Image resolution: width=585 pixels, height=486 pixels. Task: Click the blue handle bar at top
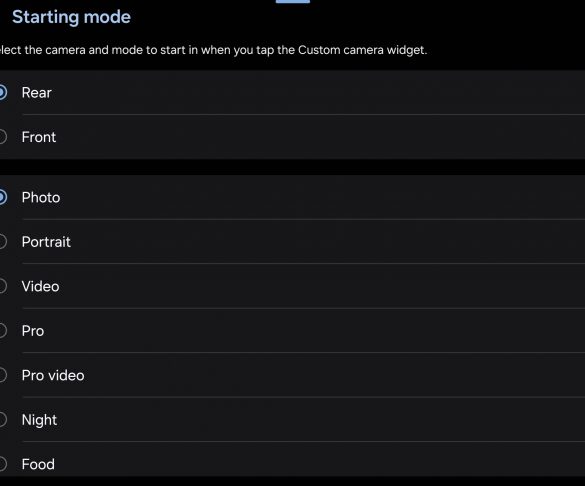pyautogui.click(x=292, y=1)
